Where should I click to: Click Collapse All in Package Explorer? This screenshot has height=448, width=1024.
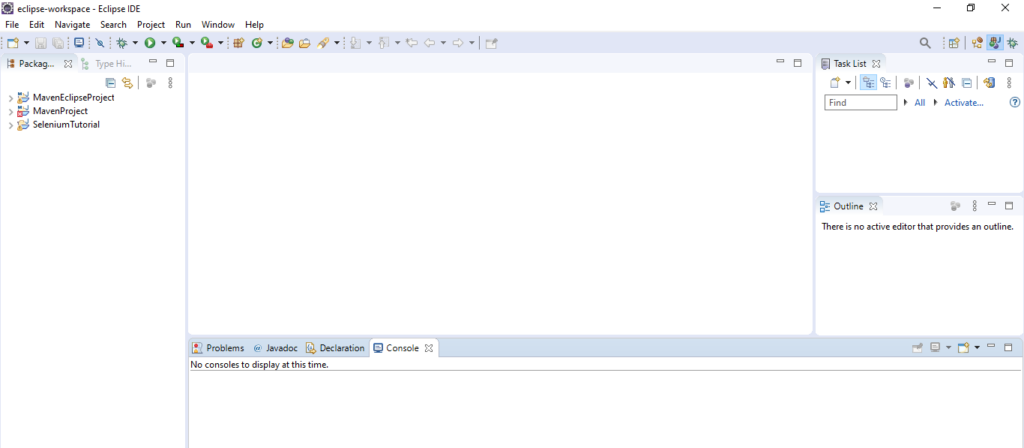point(110,83)
